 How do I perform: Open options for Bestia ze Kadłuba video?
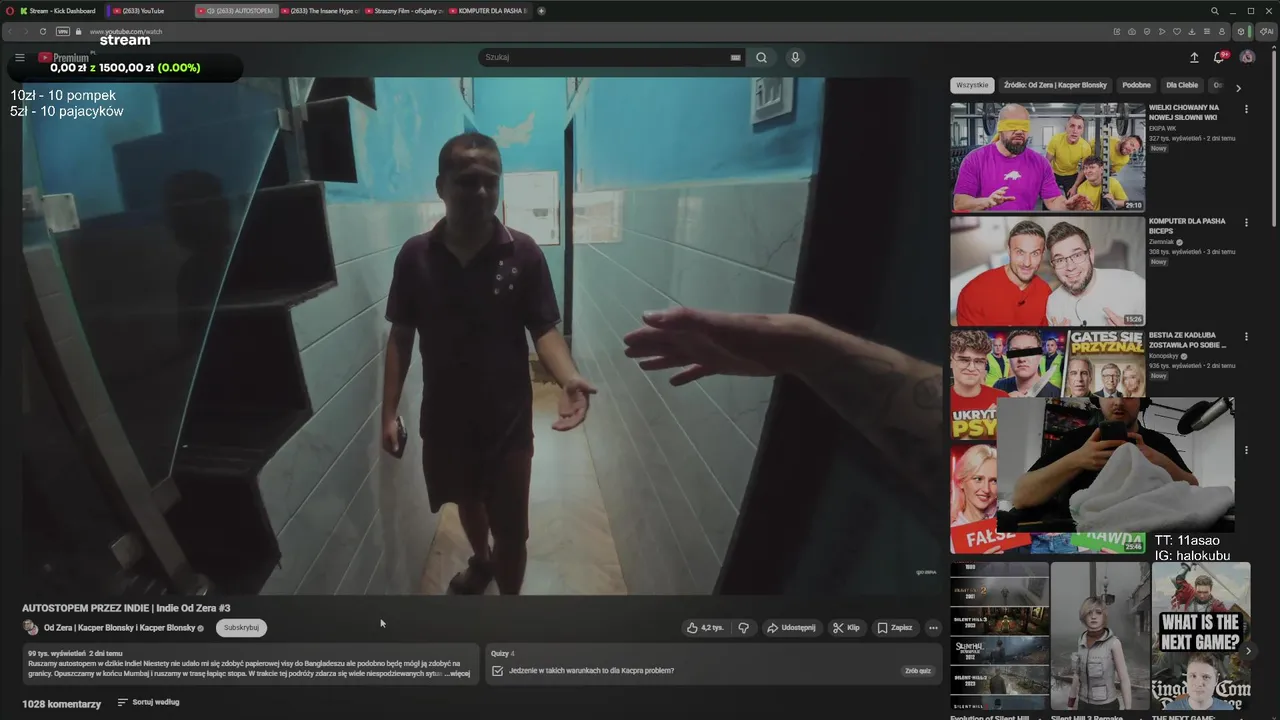click(1246, 337)
